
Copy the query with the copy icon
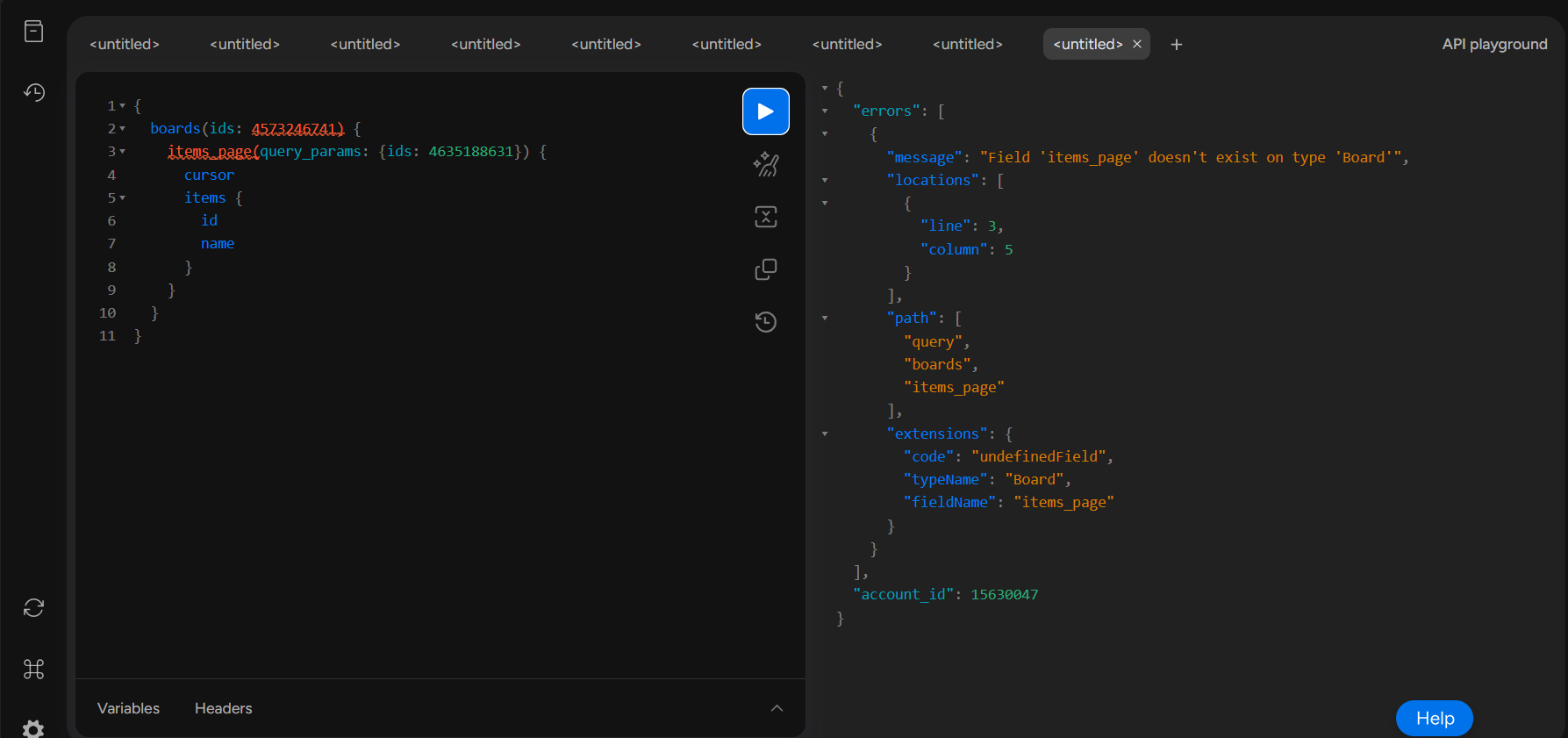click(x=766, y=269)
